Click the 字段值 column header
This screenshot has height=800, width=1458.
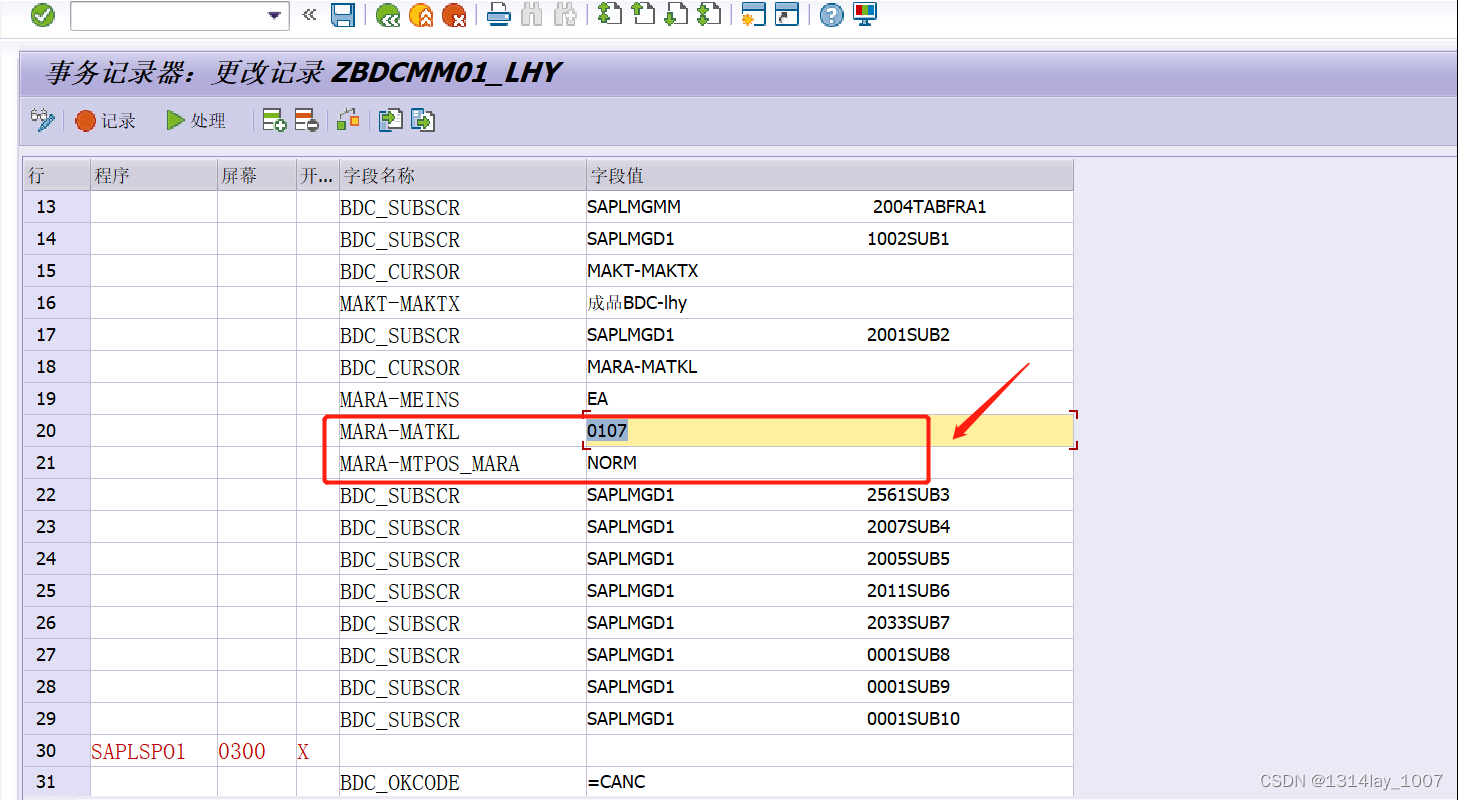pyautogui.click(x=829, y=175)
